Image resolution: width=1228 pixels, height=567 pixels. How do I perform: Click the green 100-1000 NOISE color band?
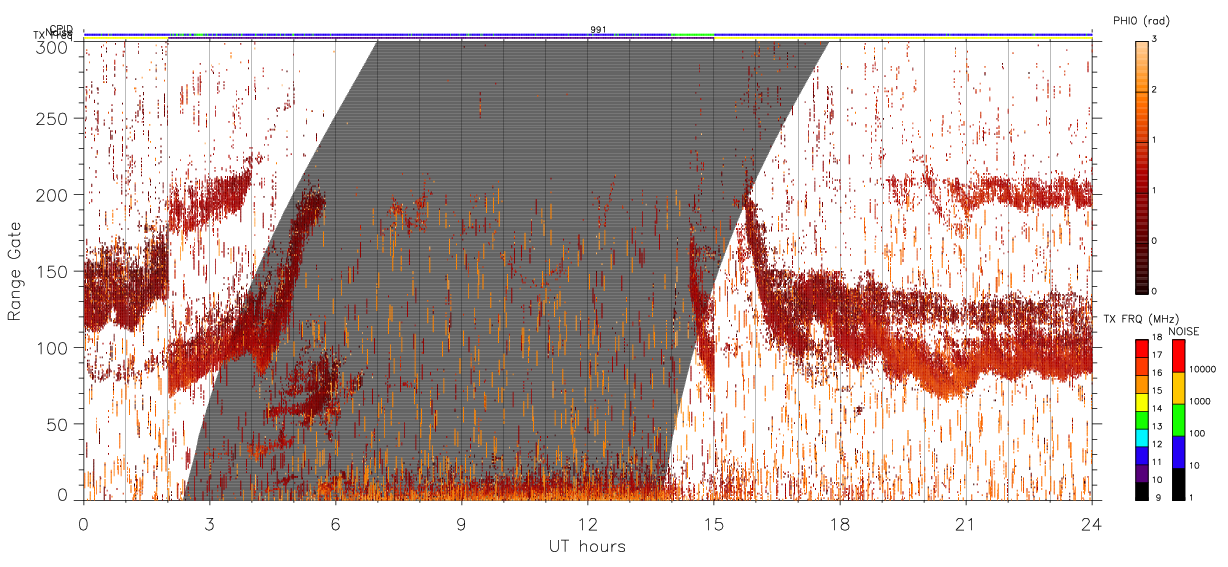click(1177, 420)
